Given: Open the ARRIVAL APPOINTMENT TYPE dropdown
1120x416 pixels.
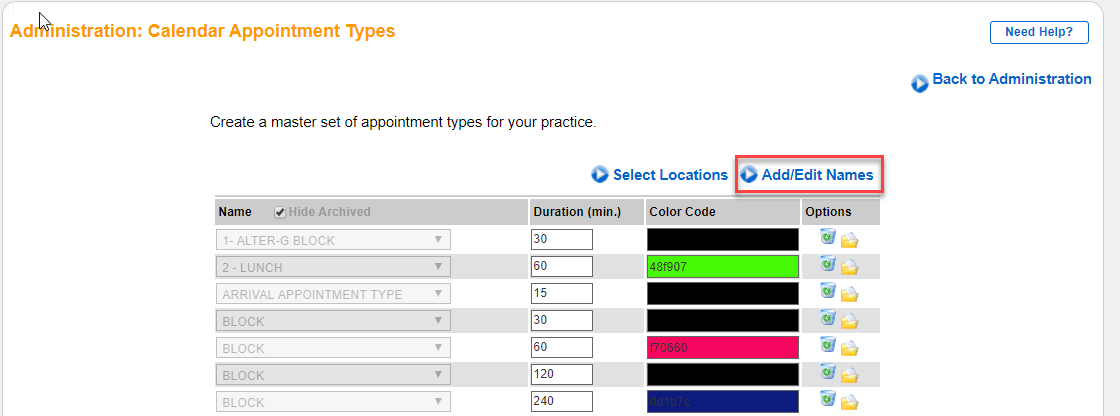Looking at the screenshot, I should 333,294.
